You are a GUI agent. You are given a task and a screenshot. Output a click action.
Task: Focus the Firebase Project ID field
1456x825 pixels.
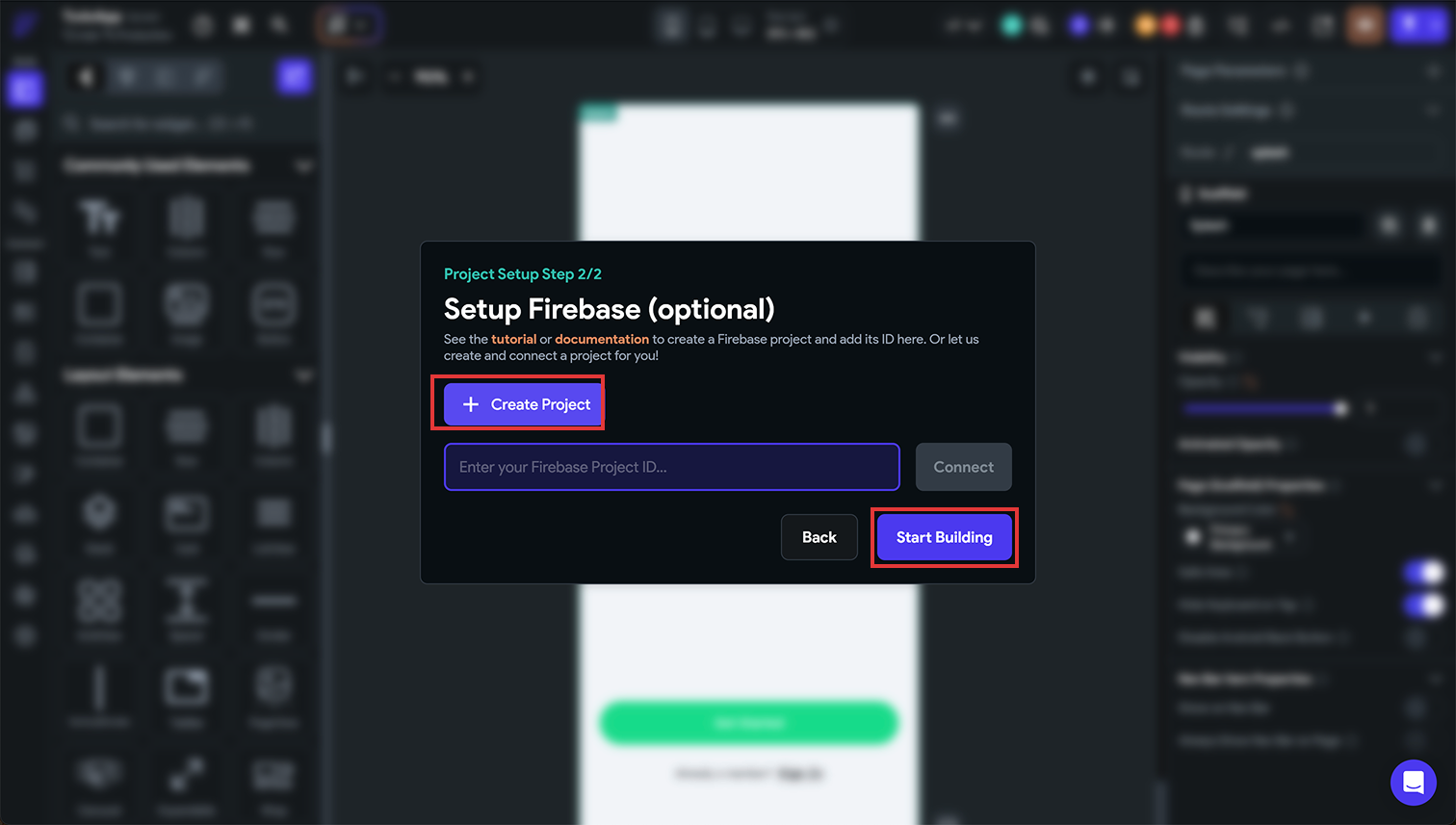point(672,467)
